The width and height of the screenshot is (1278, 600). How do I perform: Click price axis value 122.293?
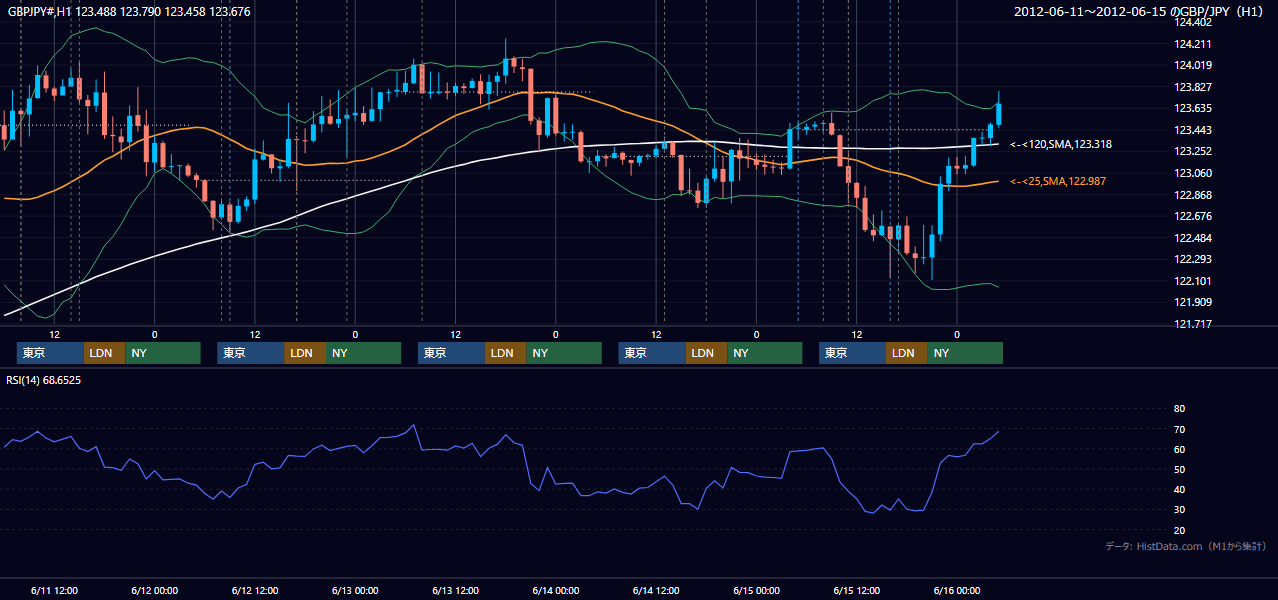point(1192,260)
